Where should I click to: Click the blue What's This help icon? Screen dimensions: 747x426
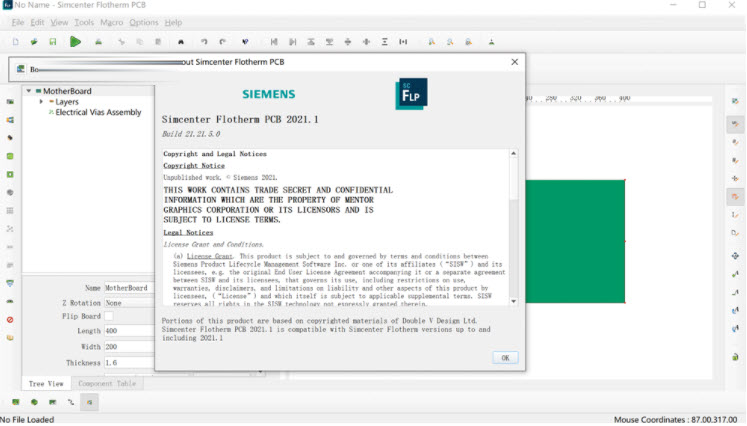pyautogui.click(x=245, y=42)
